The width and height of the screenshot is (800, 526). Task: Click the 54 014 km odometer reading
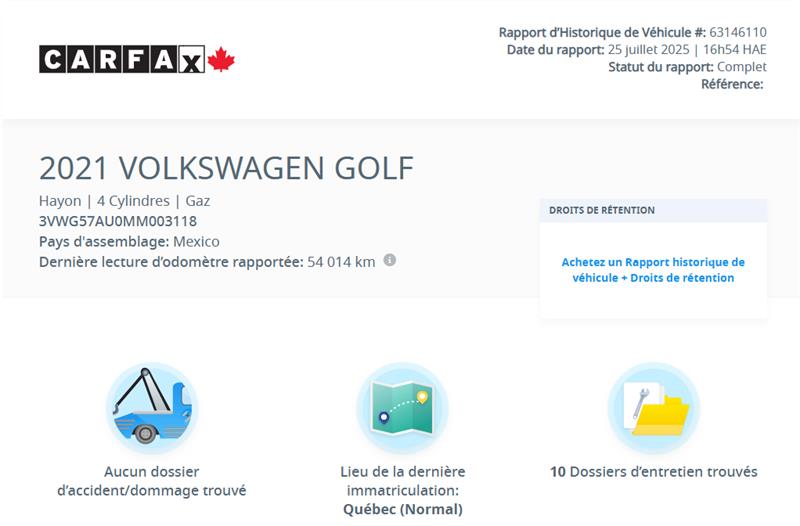(341, 262)
